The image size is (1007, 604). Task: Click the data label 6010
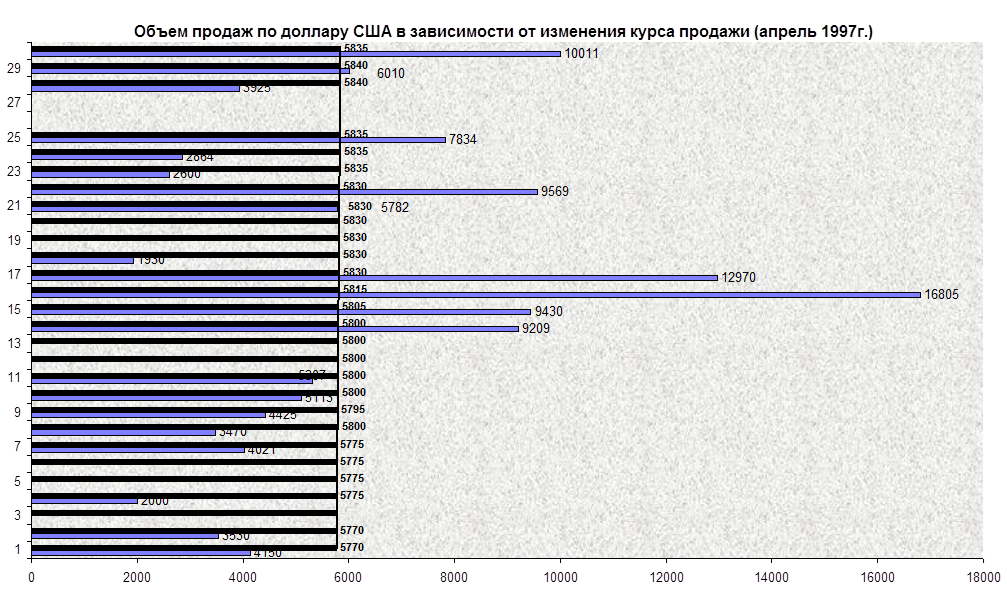coord(391,73)
